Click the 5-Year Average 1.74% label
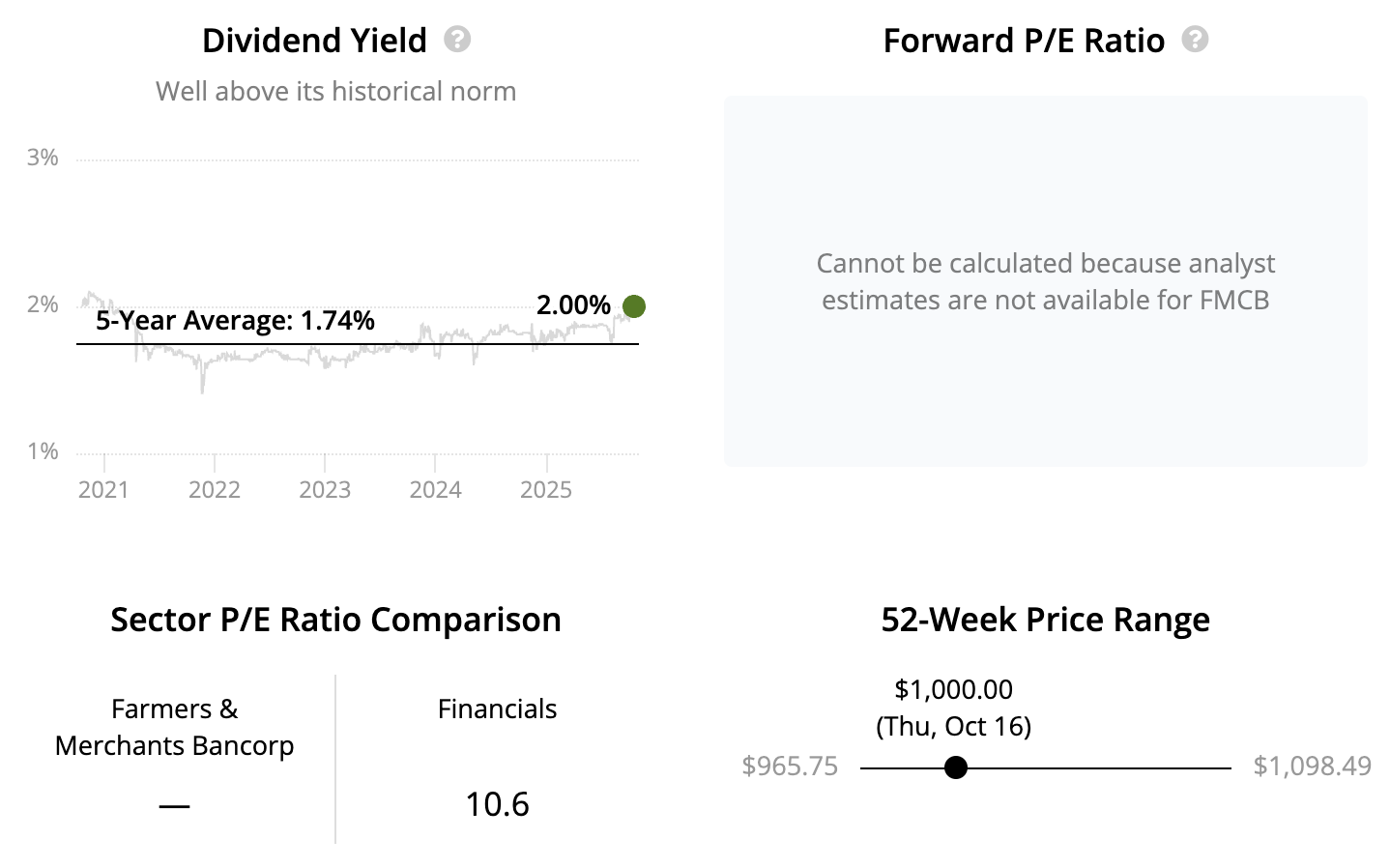1390x868 pixels. pyautogui.click(x=235, y=321)
